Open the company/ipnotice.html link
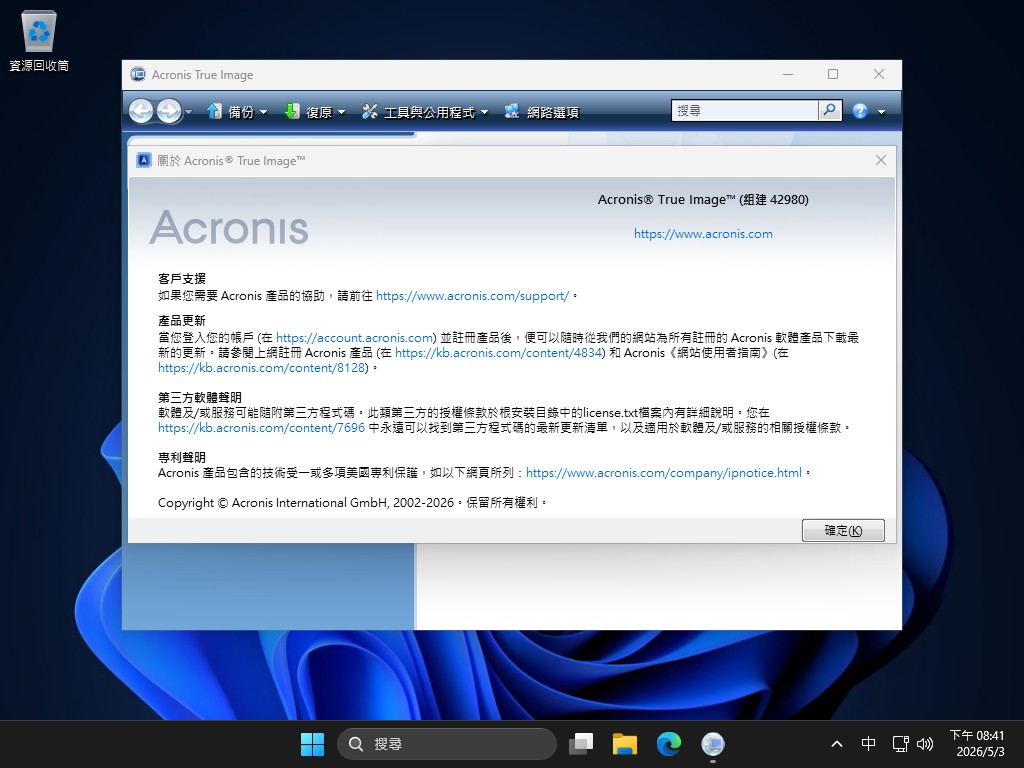 [x=664, y=473]
